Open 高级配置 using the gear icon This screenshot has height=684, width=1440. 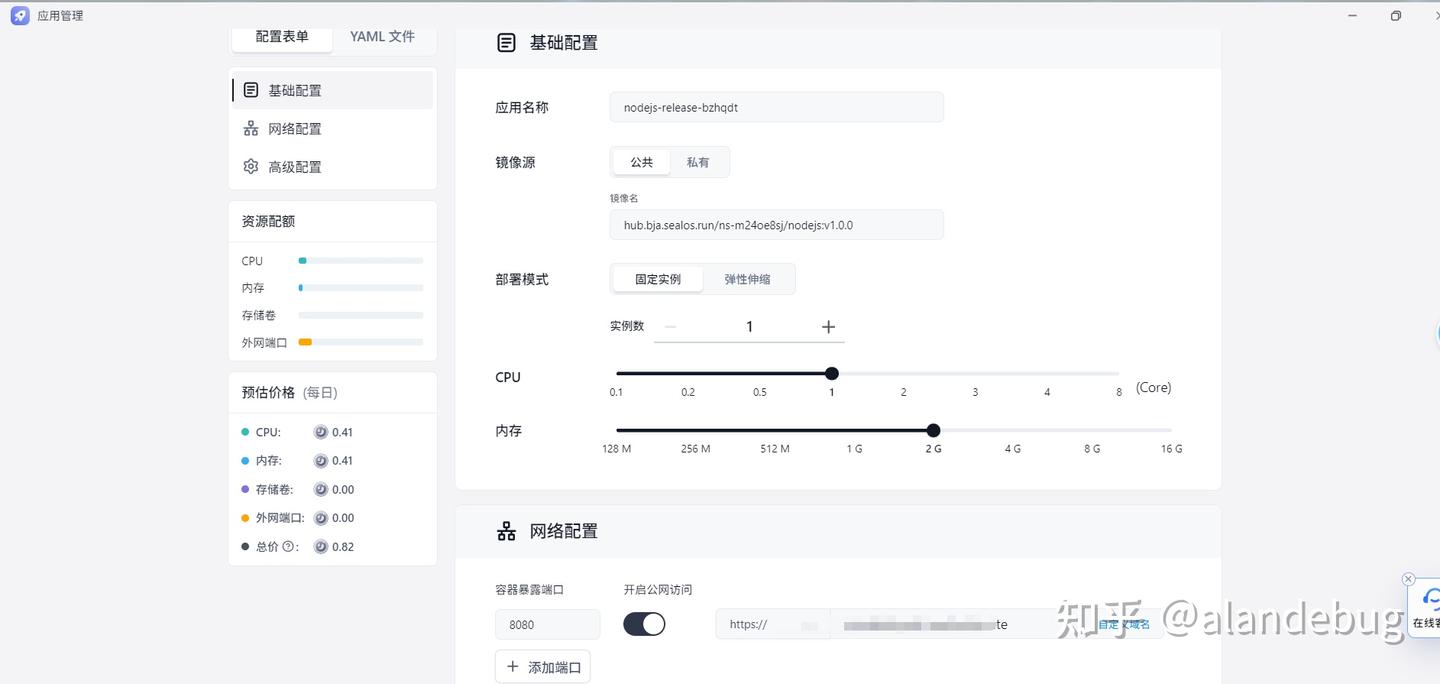coord(250,166)
